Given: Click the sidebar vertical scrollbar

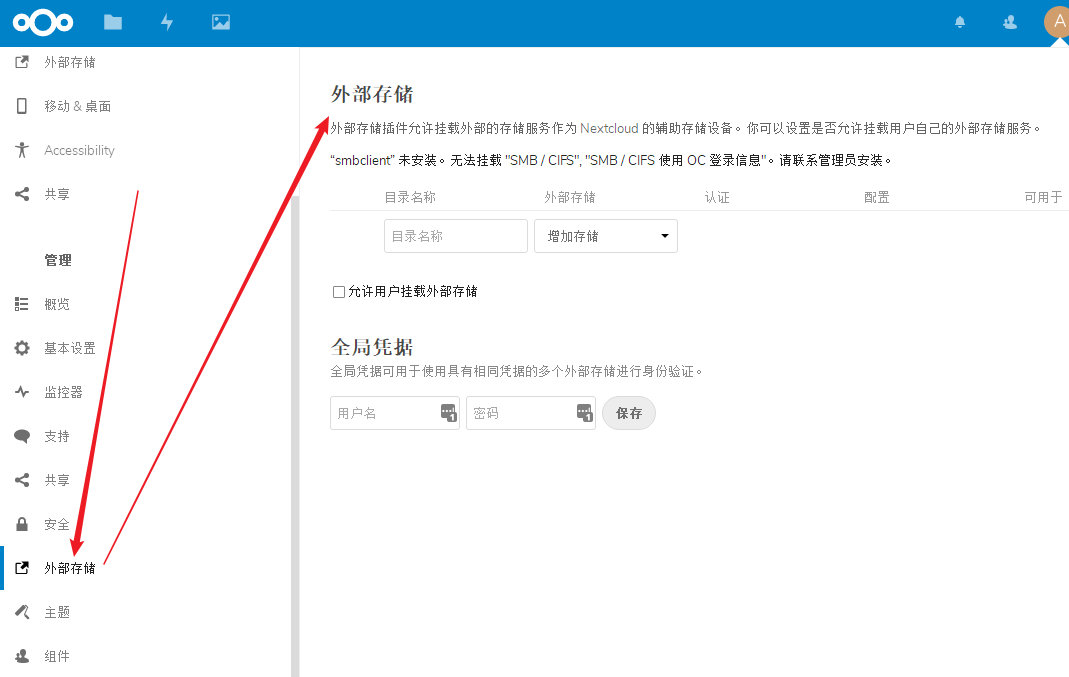Looking at the screenshot, I should 295,436.
